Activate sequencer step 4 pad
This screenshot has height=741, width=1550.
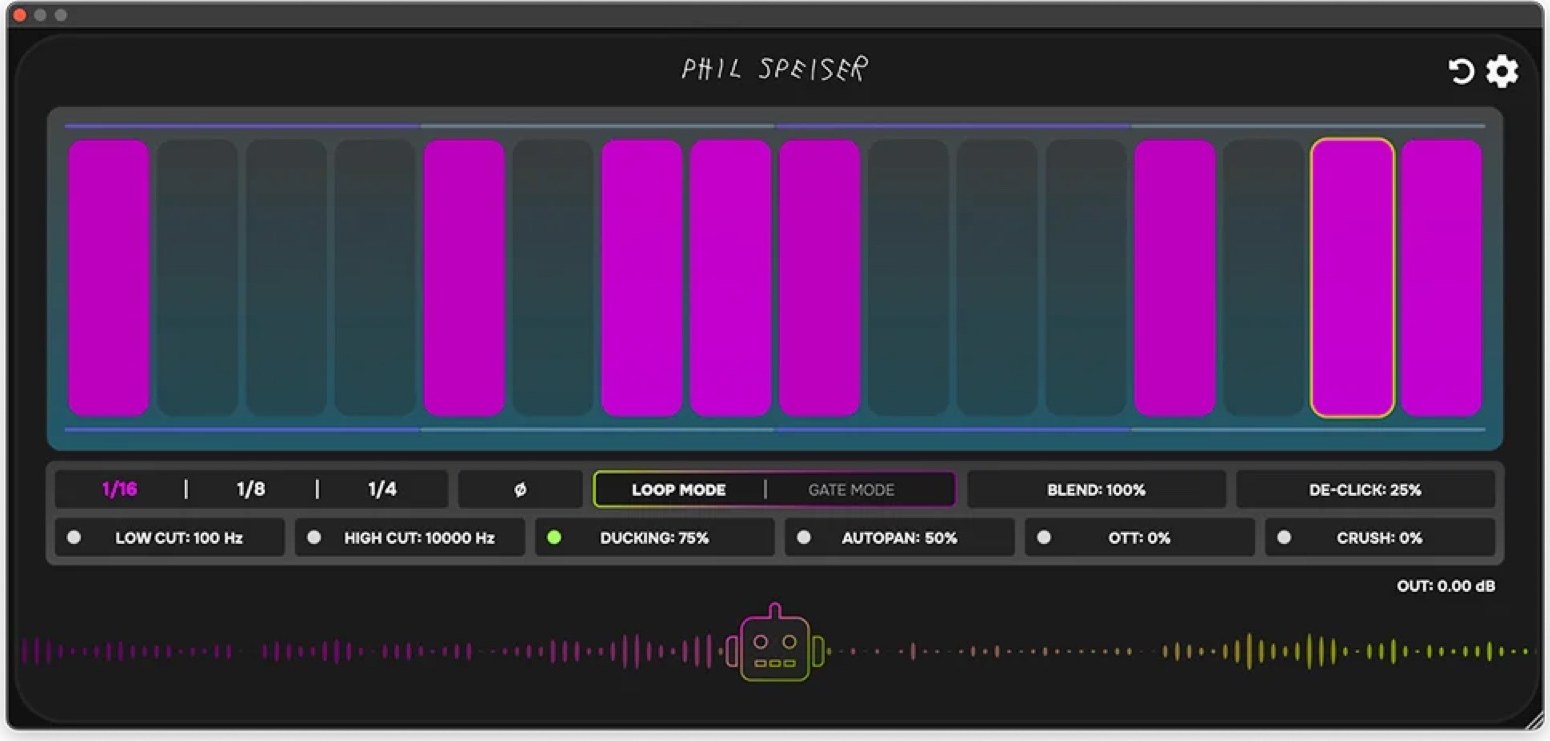coord(375,277)
